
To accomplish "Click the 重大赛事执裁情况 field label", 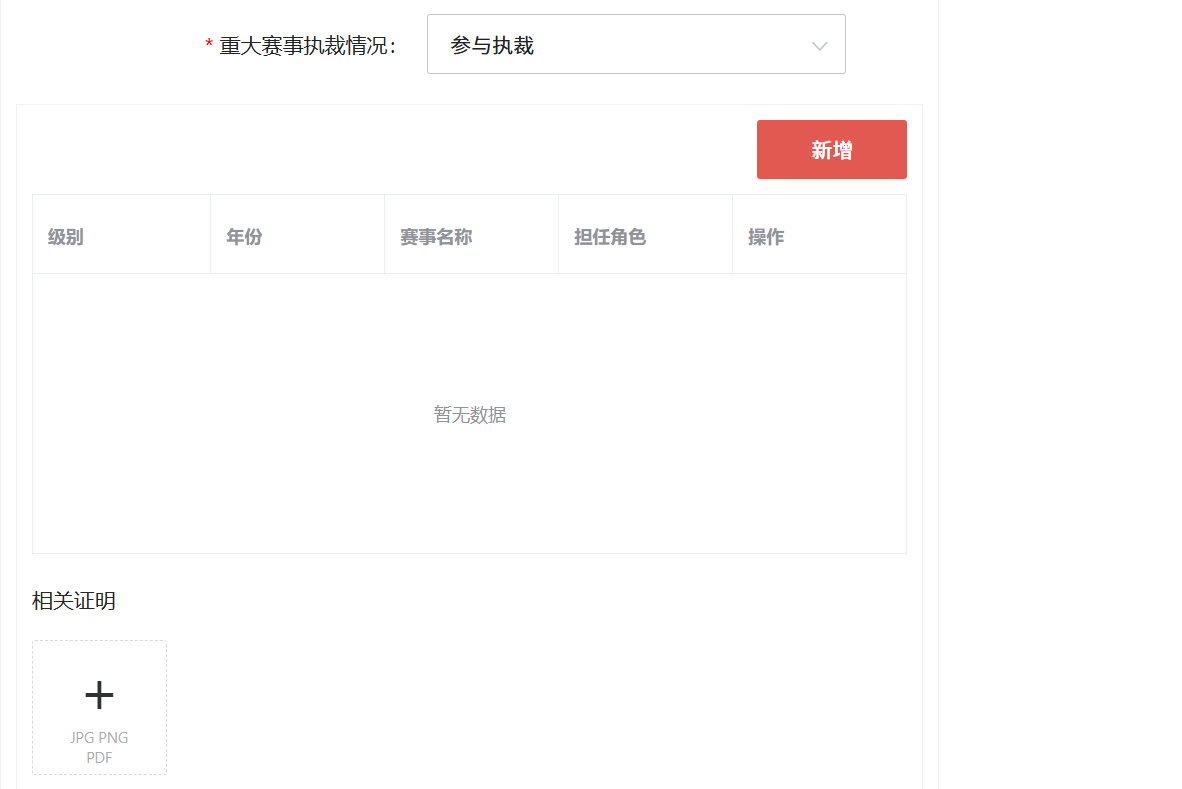I will click(307, 45).
